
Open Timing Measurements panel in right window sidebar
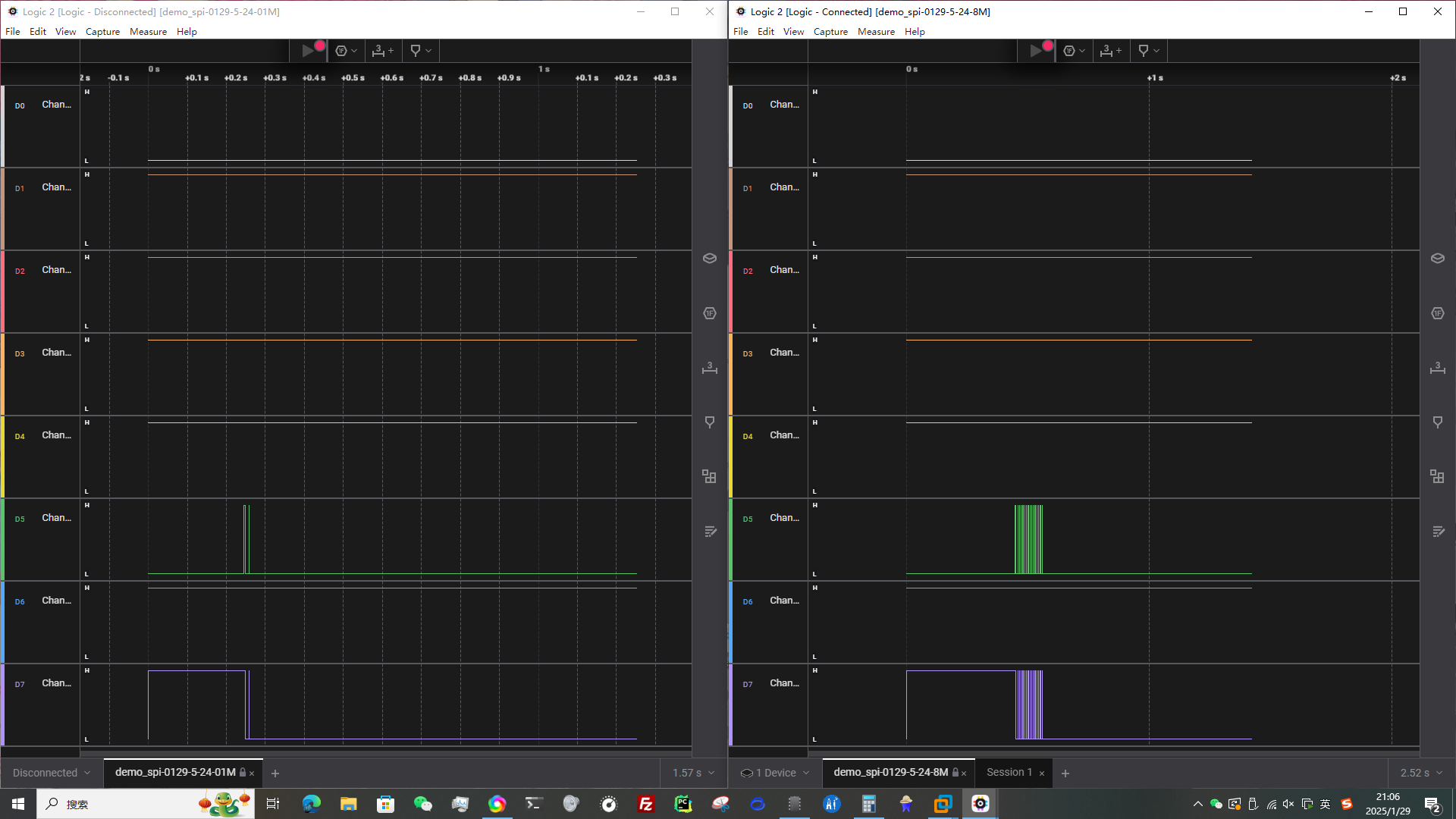pos(1438,368)
